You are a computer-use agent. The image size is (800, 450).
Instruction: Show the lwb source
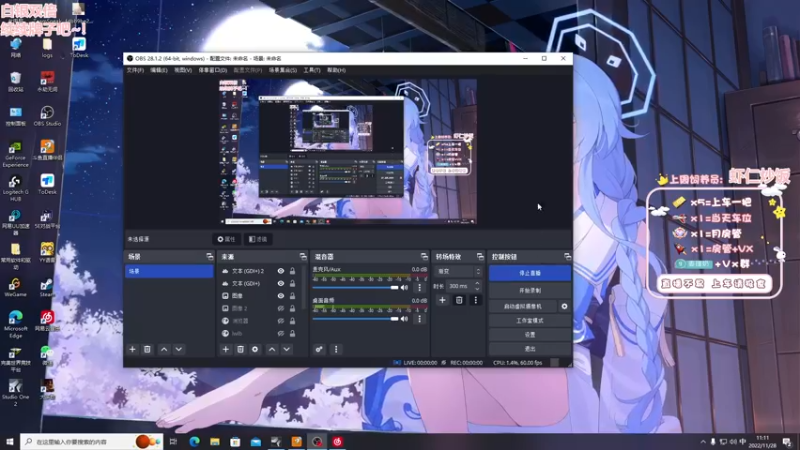281,333
